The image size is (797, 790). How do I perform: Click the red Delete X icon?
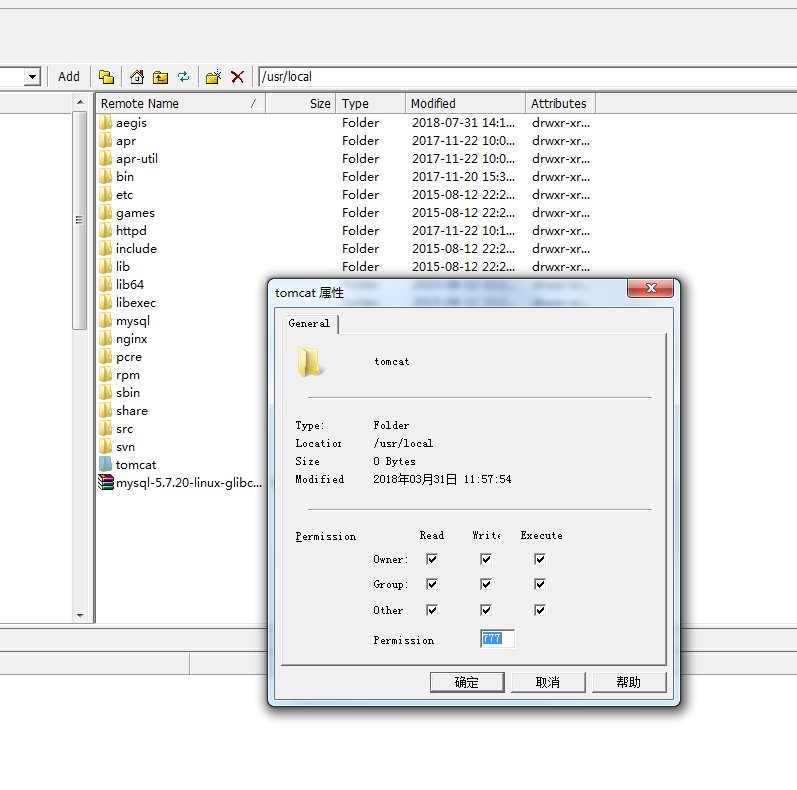[237, 77]
